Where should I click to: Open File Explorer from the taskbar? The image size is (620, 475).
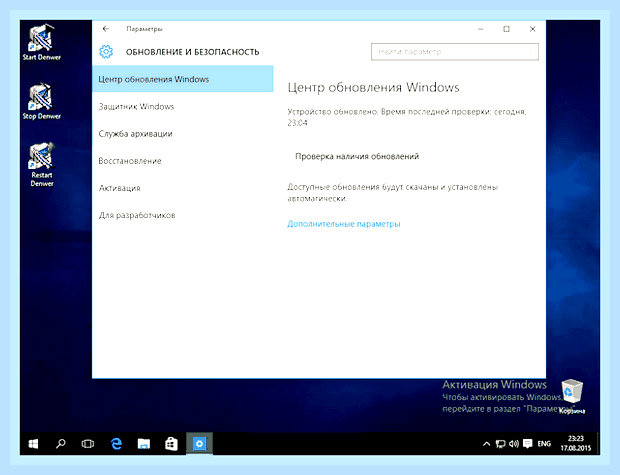tap(144, 444)
